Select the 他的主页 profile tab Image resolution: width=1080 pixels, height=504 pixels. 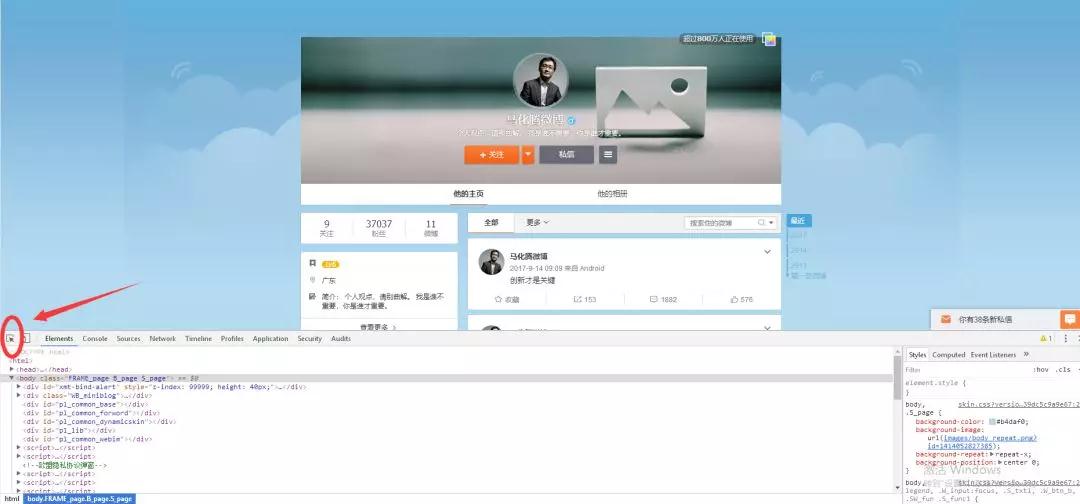click(468, 194)
